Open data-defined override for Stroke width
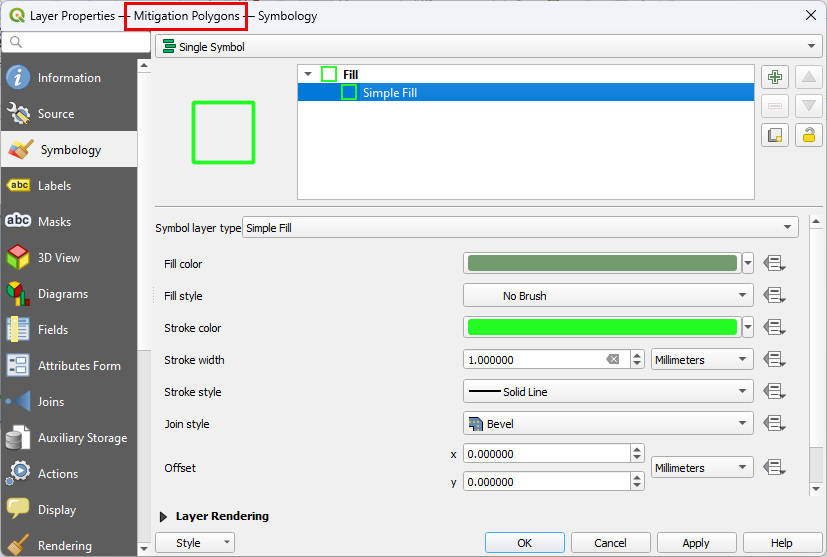This screenshot has height=557, width=827. coord(774,360)
